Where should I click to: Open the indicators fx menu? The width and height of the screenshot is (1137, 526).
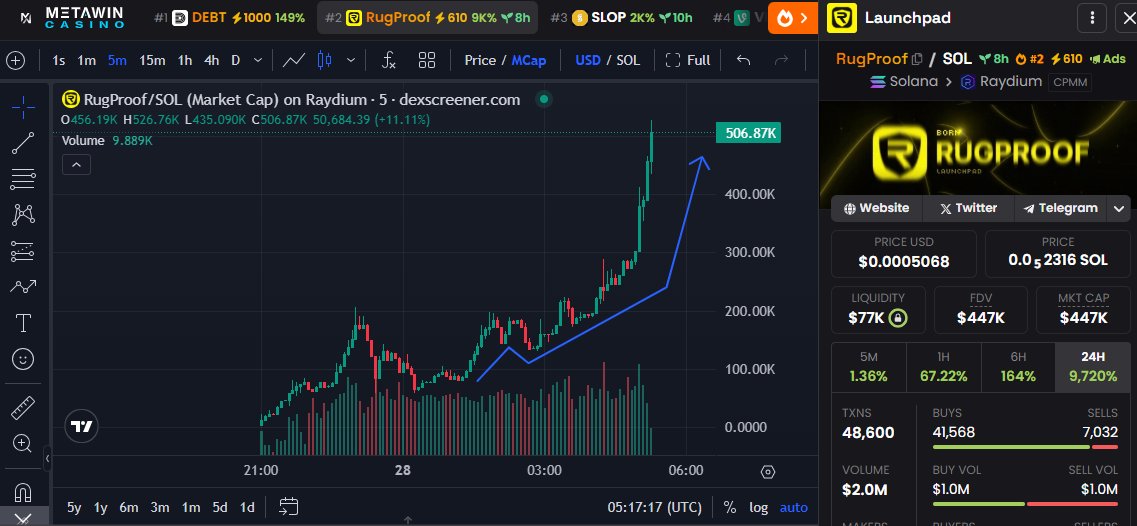click(389, 60)
